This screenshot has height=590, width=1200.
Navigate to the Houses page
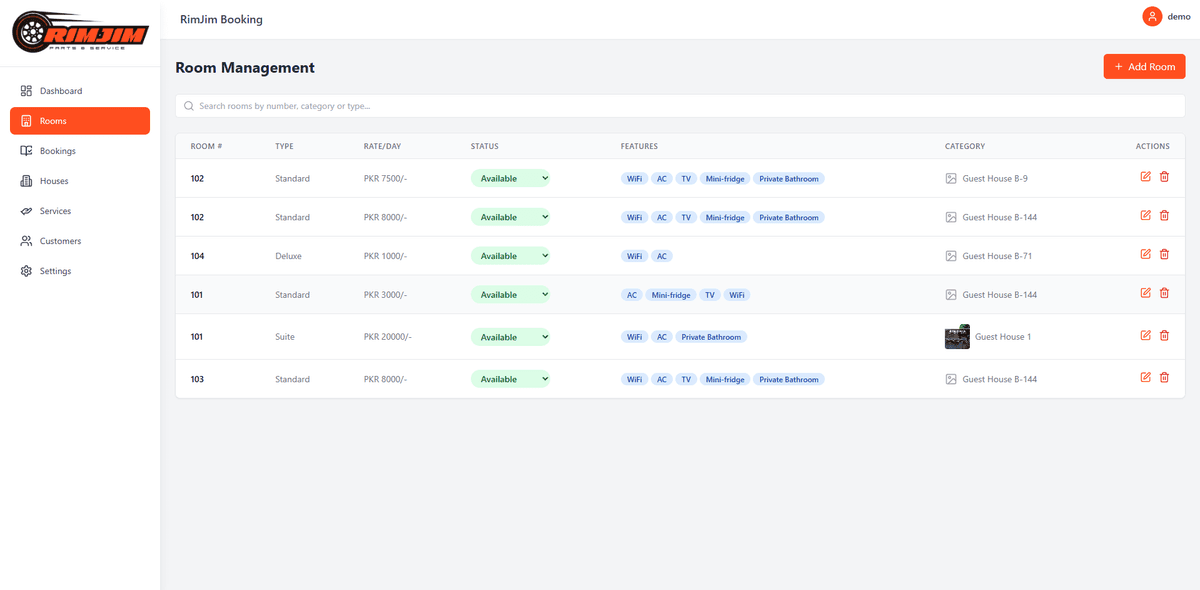coord(54,181)
